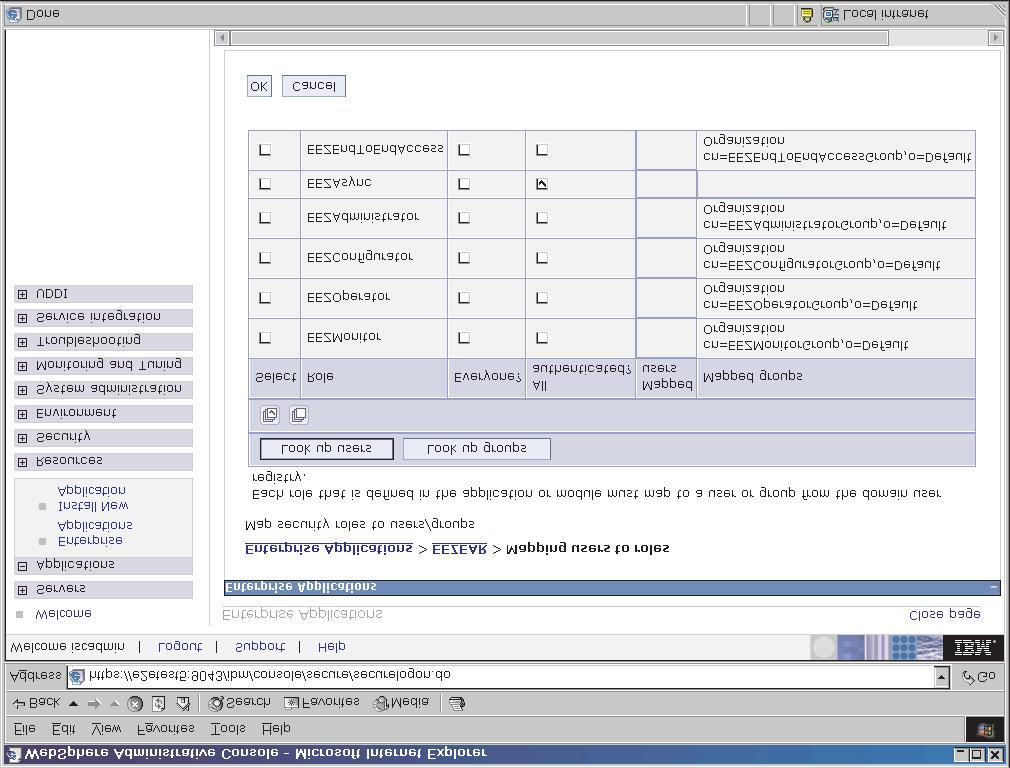This screenshot has width=1010, height=768.
Task: Open the Media toolbar button
Action: pyautogui.click(x=401, y=703)
